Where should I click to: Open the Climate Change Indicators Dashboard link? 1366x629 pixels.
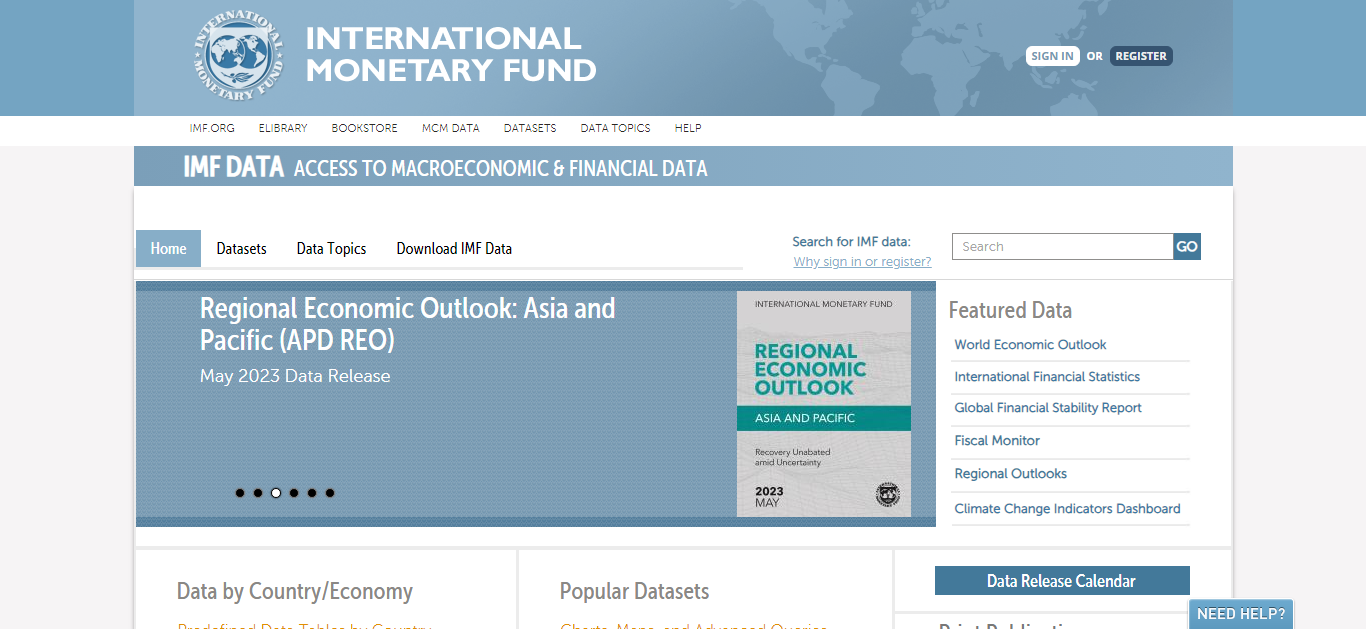coord(1067,509)
